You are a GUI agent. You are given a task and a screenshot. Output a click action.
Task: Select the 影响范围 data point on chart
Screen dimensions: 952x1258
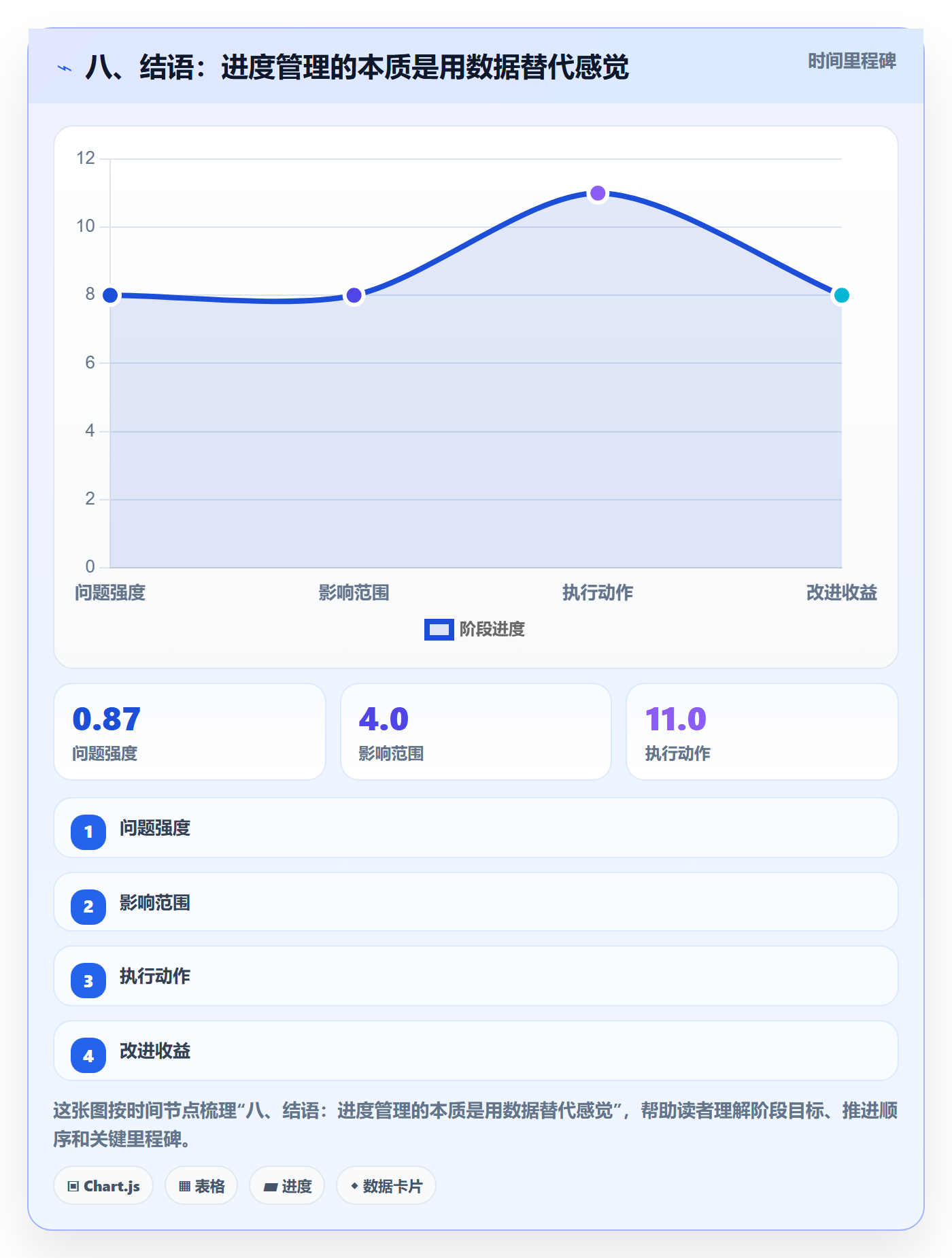coord(354,295)
